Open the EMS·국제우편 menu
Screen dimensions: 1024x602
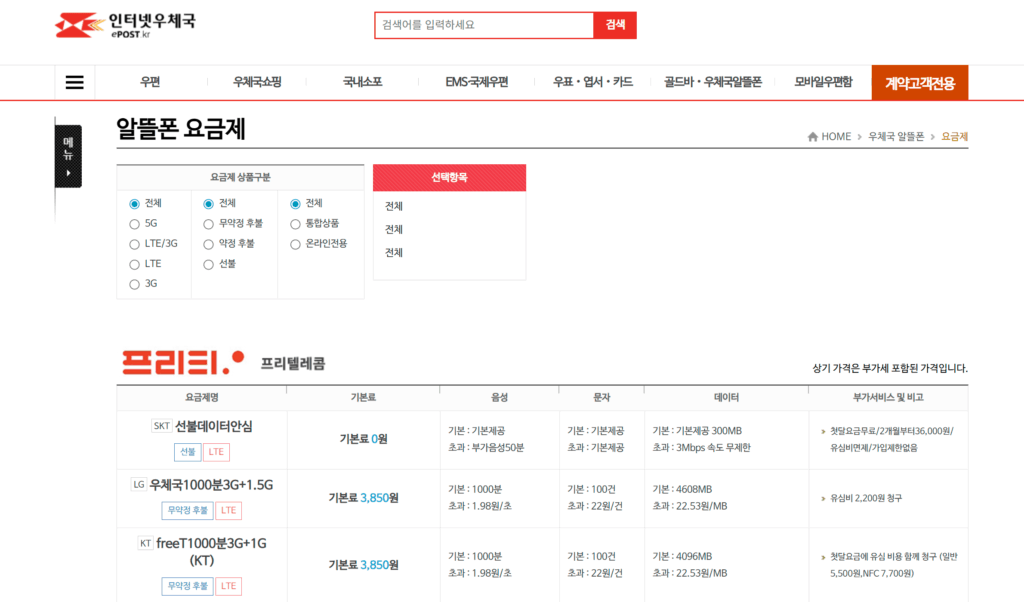click(477, 82)
